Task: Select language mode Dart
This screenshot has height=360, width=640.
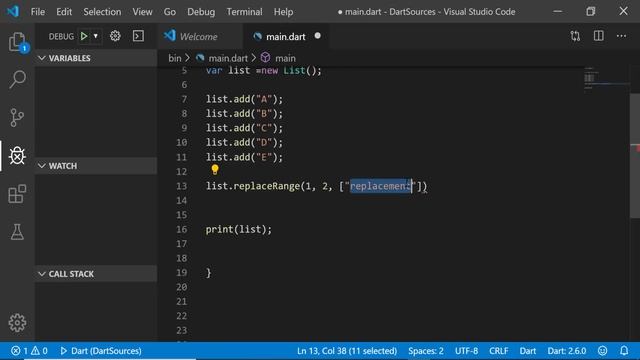Action: coord(528,351)
